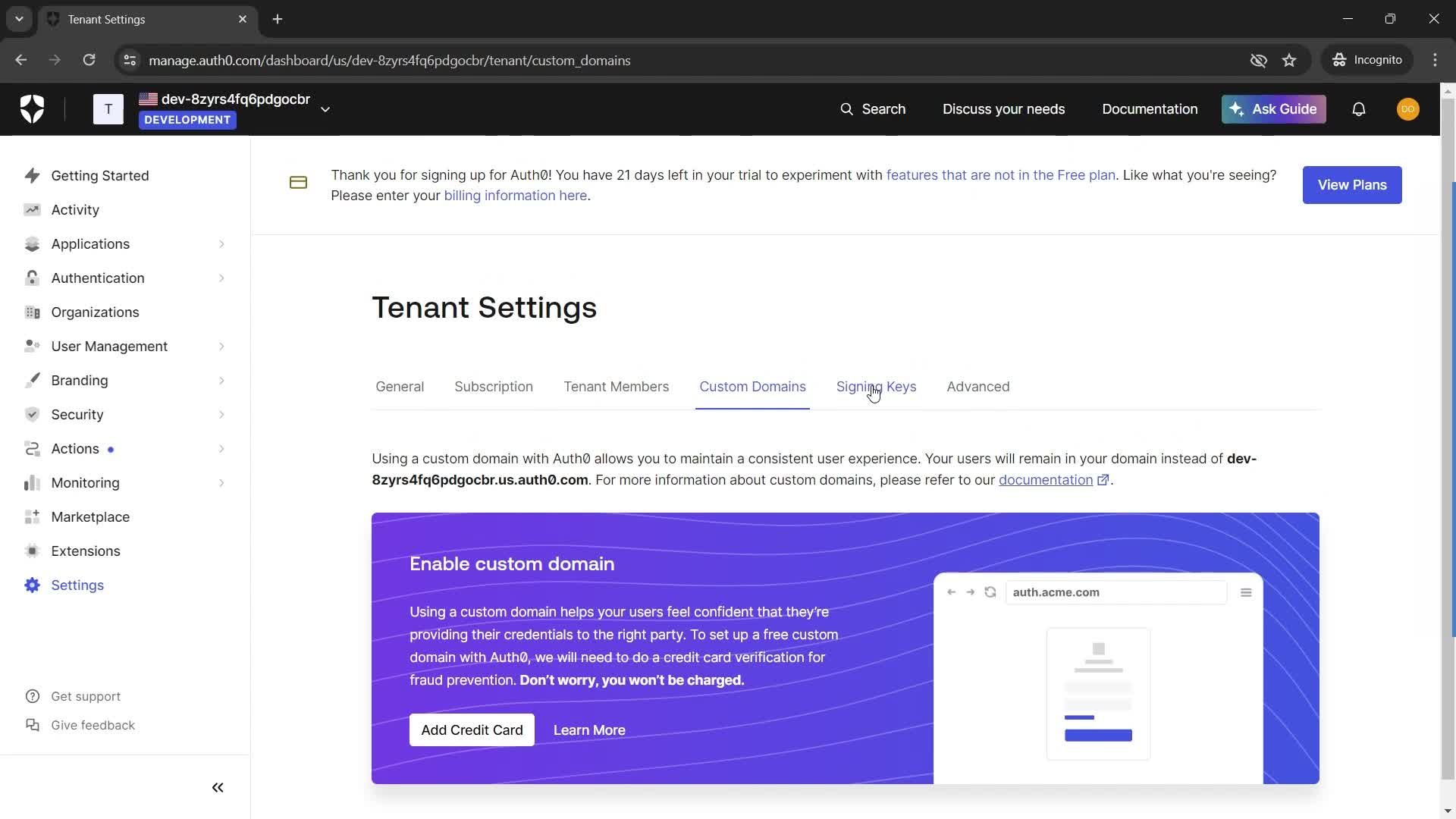The width and height of the screenshot is (1456, 819).
Task: Open notifications bell
Action: click(1359, 109)
